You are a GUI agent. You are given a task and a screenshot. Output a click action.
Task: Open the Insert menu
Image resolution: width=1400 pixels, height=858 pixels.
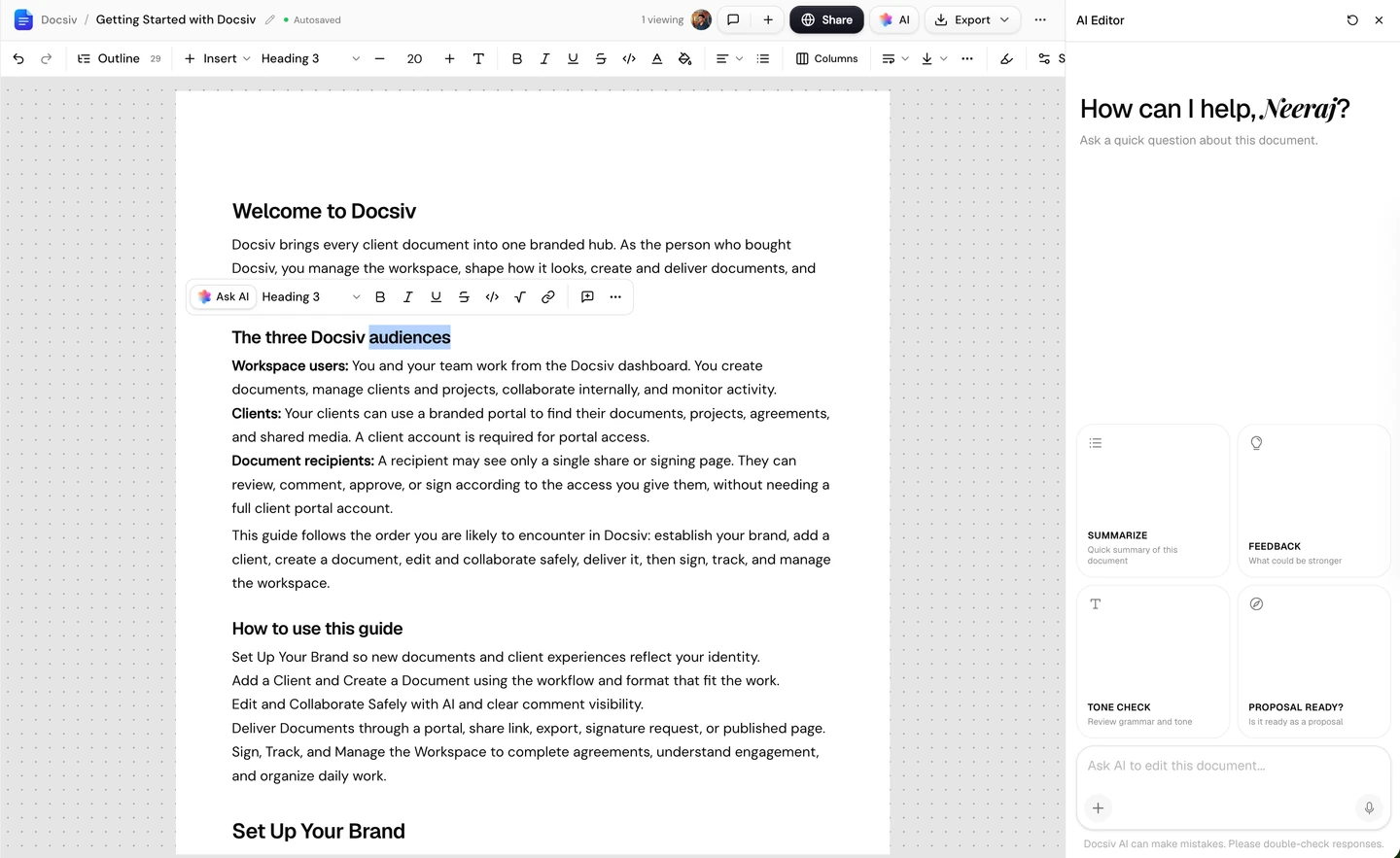pyautogui.click(x=217, y=58)
